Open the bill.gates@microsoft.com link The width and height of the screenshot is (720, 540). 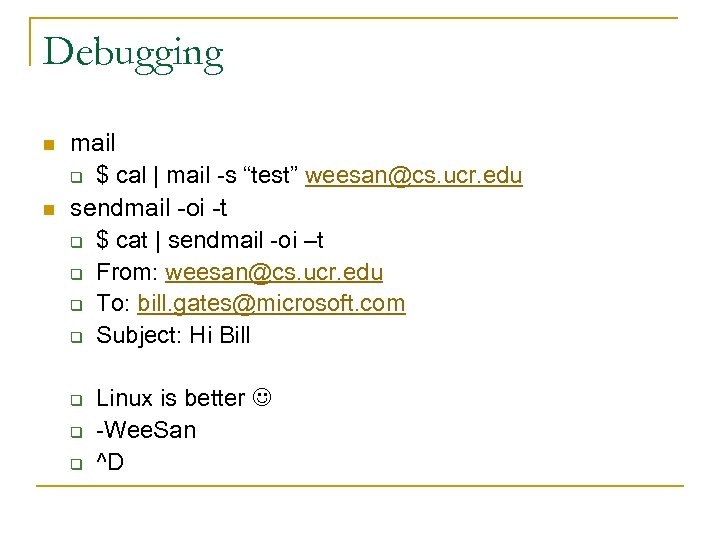click(271, 303)
